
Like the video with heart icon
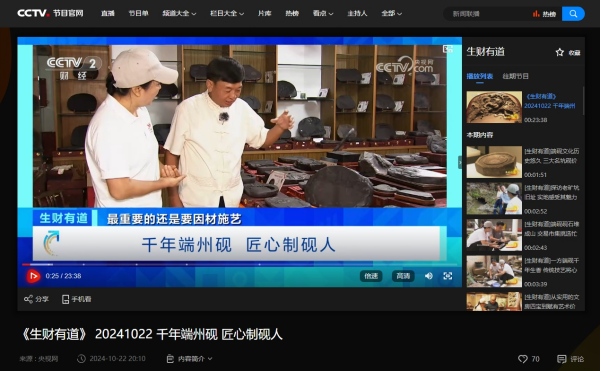(x=523, y=359)
